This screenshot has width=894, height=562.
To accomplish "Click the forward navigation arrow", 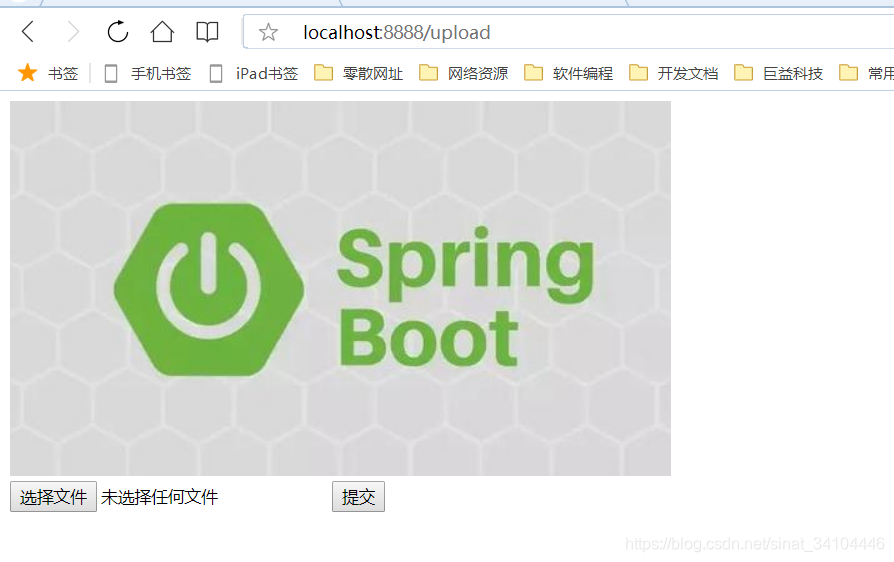I will [x=73, y=31].
